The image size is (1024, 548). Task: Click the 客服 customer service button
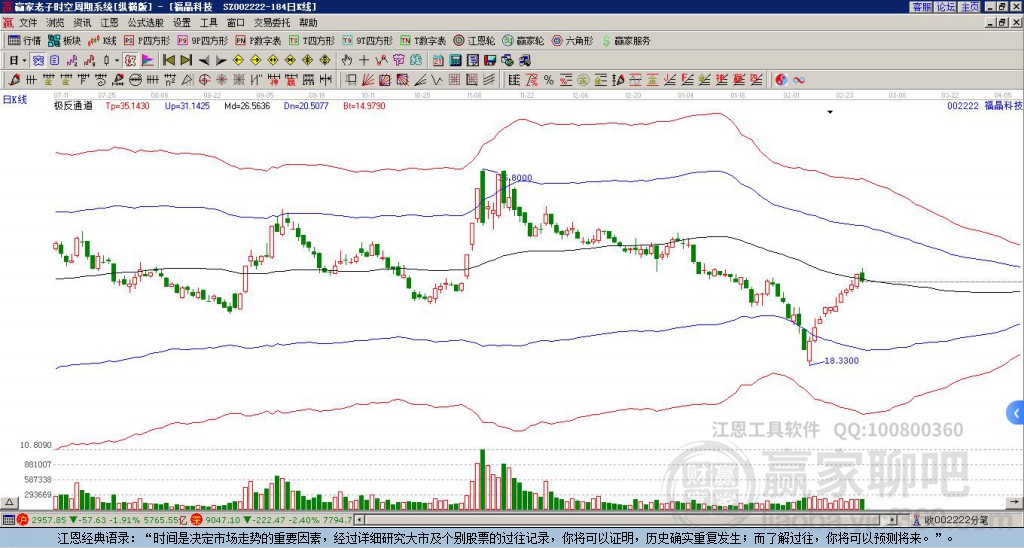(x=922, y=7)
